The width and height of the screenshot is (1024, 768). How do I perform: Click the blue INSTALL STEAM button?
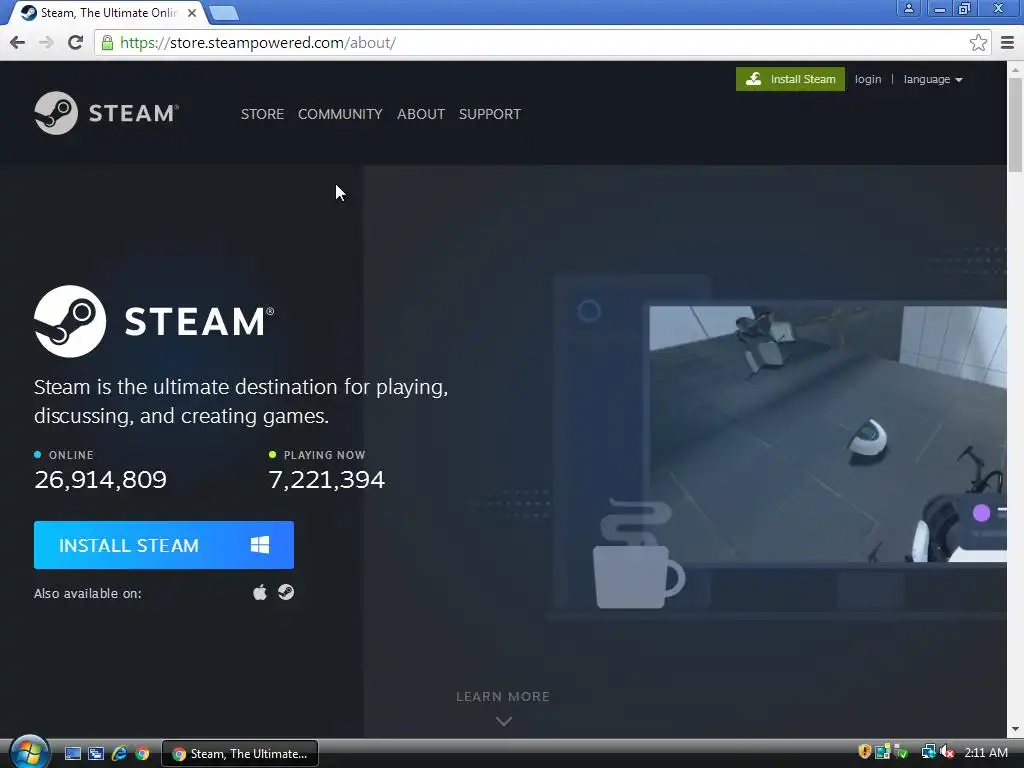coord(164,545)
